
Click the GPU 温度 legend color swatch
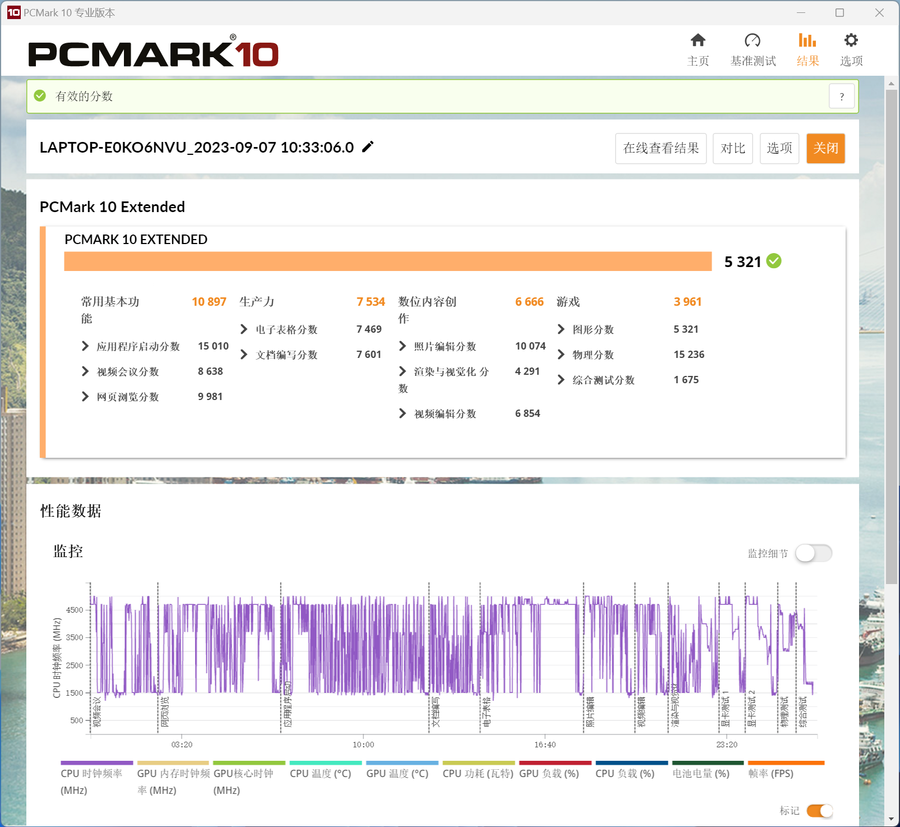[402, 763]
